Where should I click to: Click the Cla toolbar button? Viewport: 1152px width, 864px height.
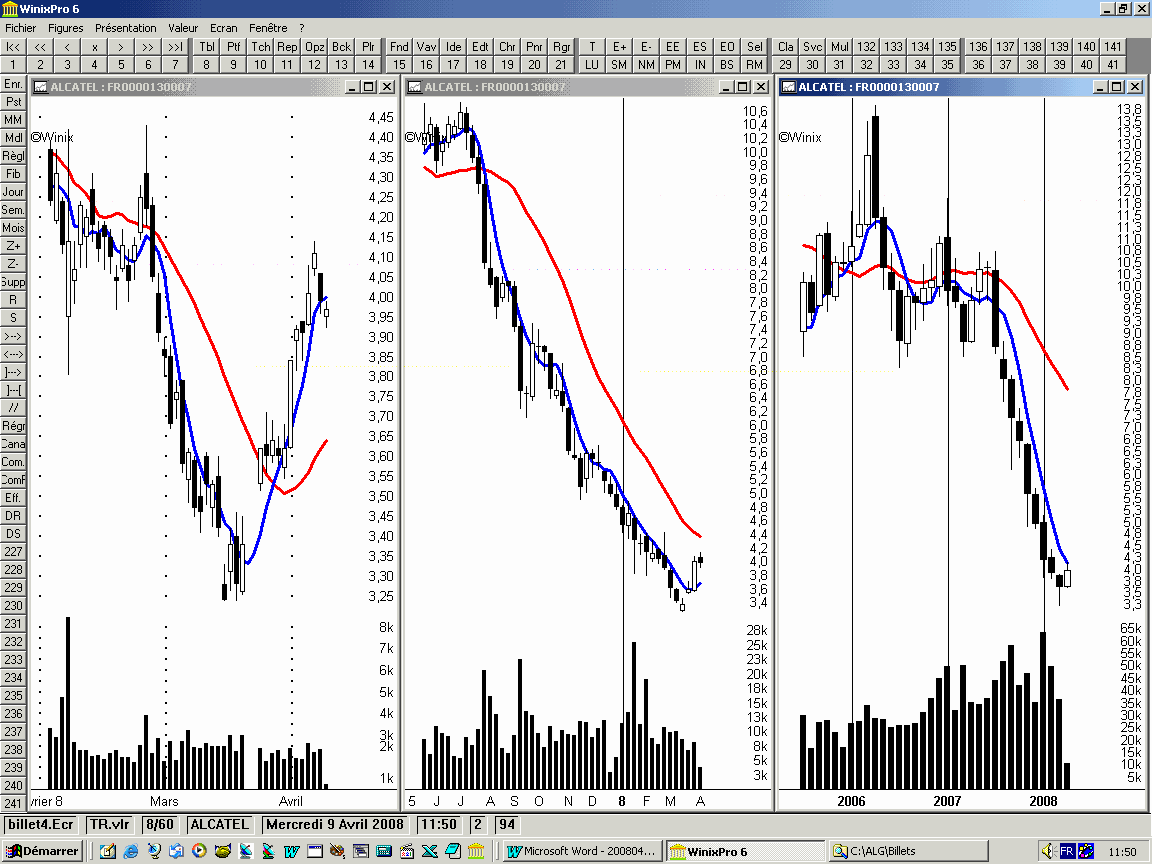click(x=785, y=46)
